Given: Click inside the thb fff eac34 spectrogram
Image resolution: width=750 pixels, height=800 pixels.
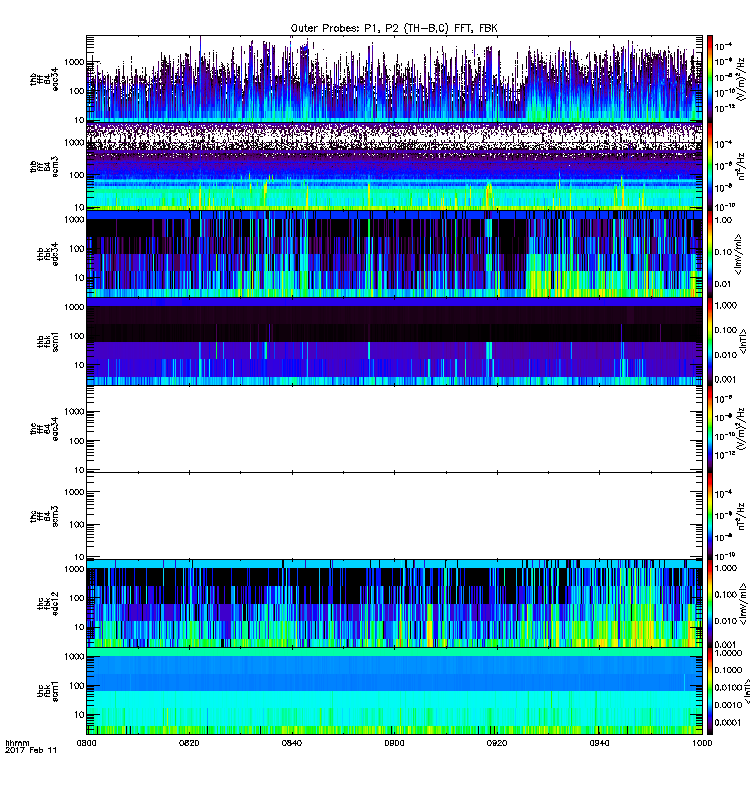Looking at the screenshot, I should tap(394, 79).
